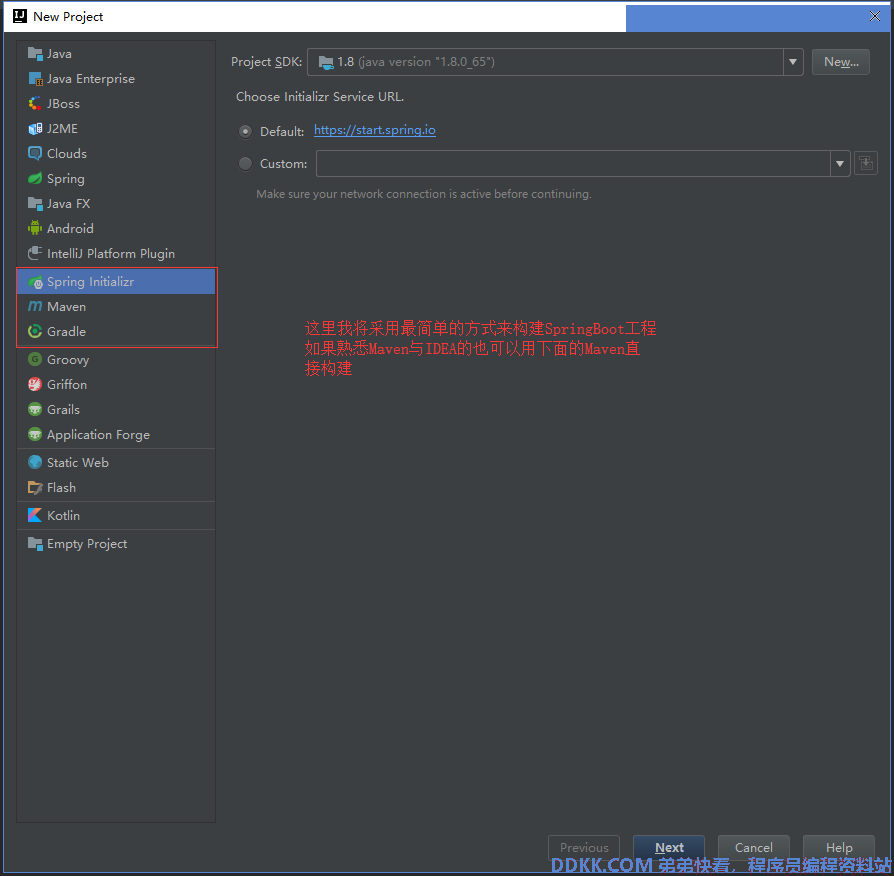
Task: Open the Project SDK dropdown arrow
Action: coord(793,62)
